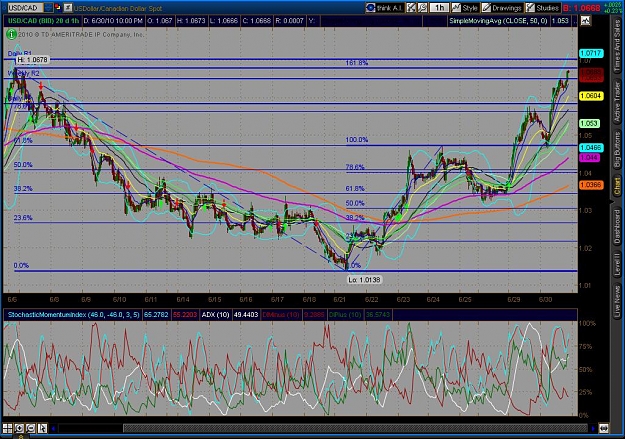625x439 pixels.
Task: Click the B: 1.0668 bid quote
Action: point(582,8)
